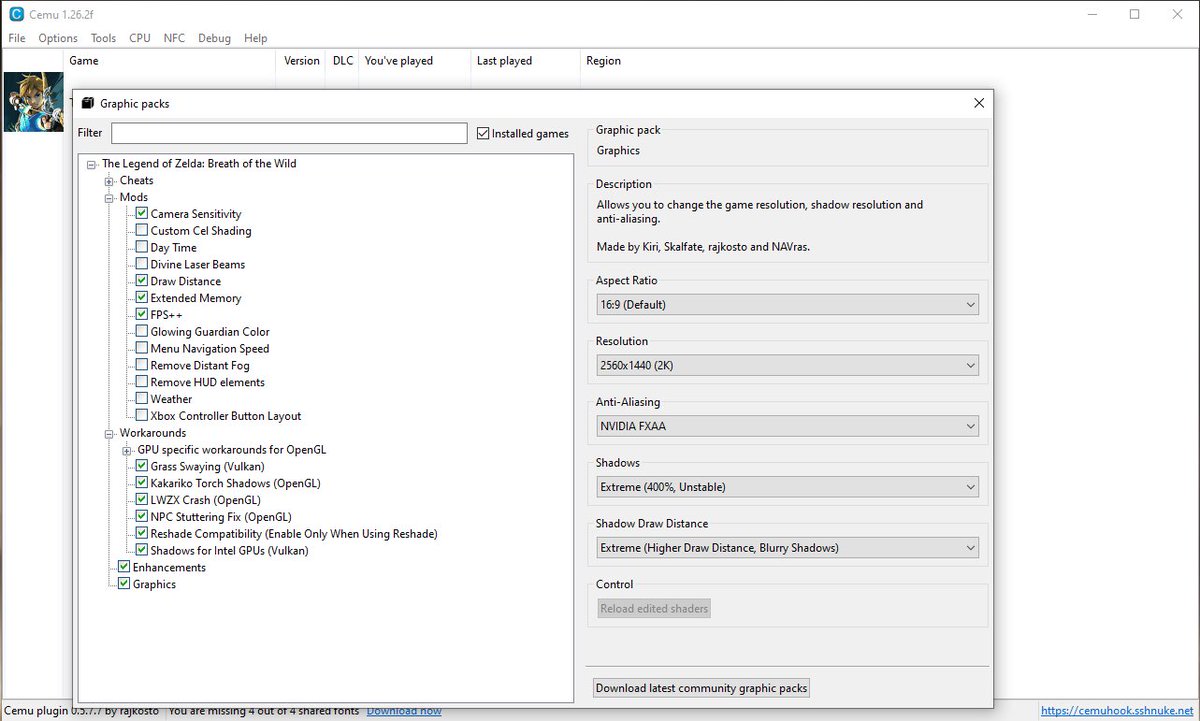Image resolution: width=1200 pixels, height=721 pixels.
Task: Open the Help menu
Action: pyautogui.click(x=256, y=38)
